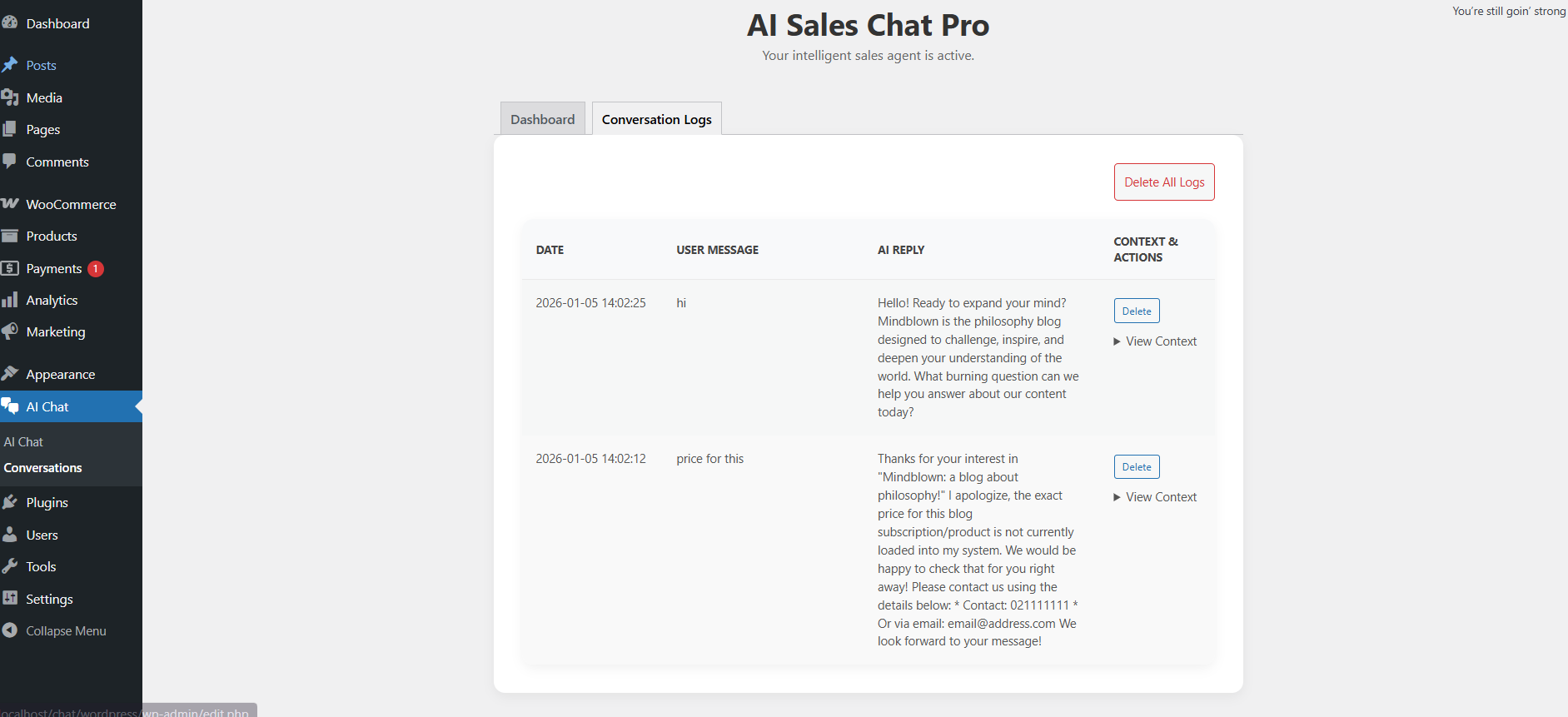Open the Dashboard from the sidebar icon
1568x717 pixels.
coord(12,22)
